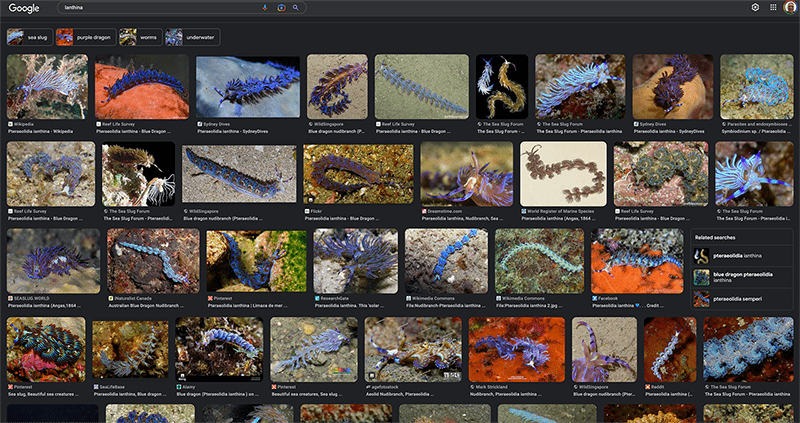Click the Google logo
The width and height of the screenshot is (800, 423).
24,8
